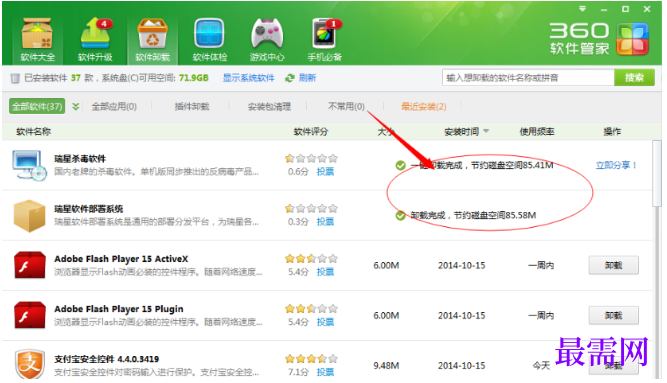The height and width of the screenshot is (383, 667).
Task: Click the trash can icon beside 已安装软件
Action: [15, 78]
